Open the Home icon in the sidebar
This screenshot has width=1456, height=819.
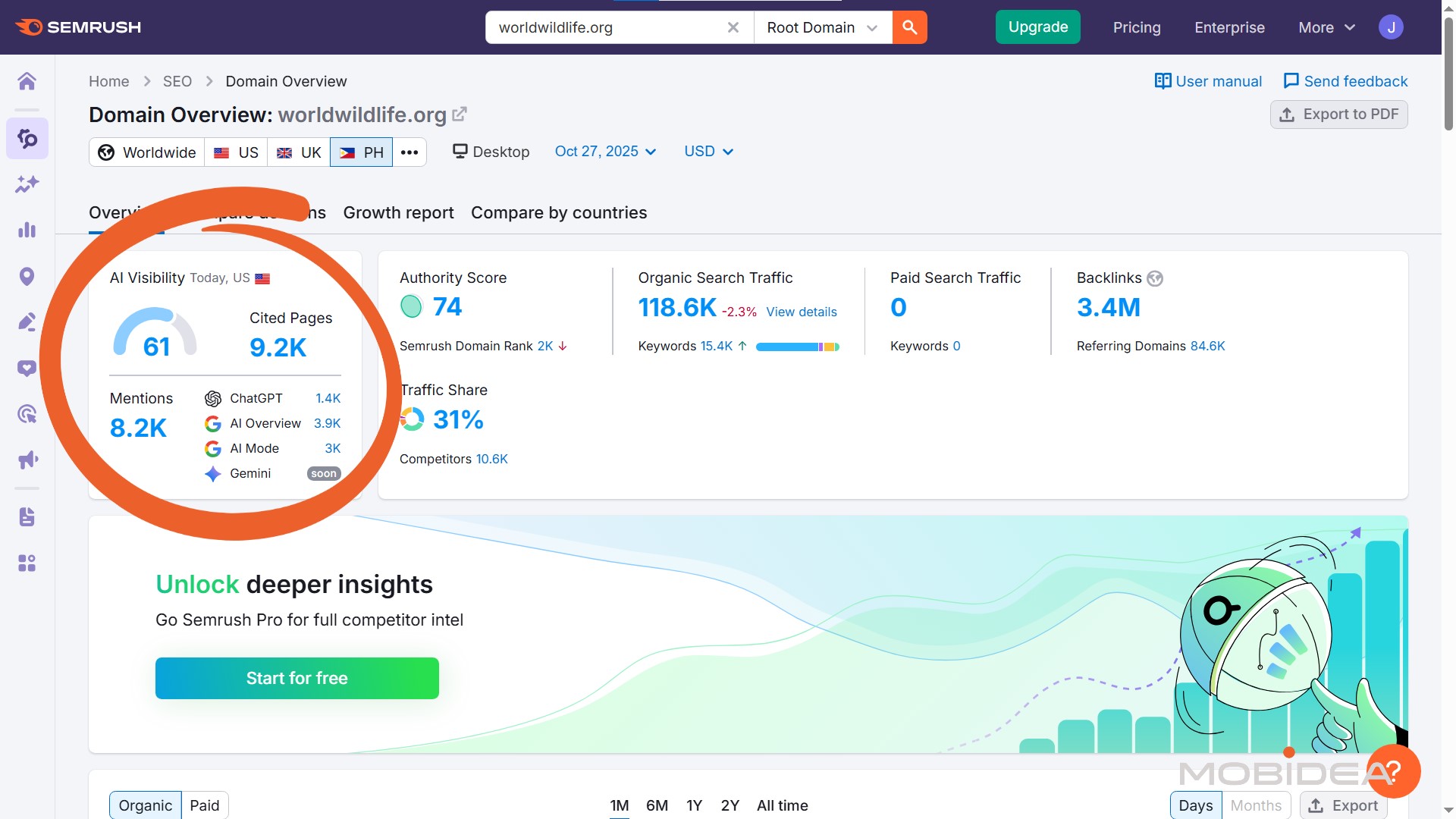pos(27,81)
